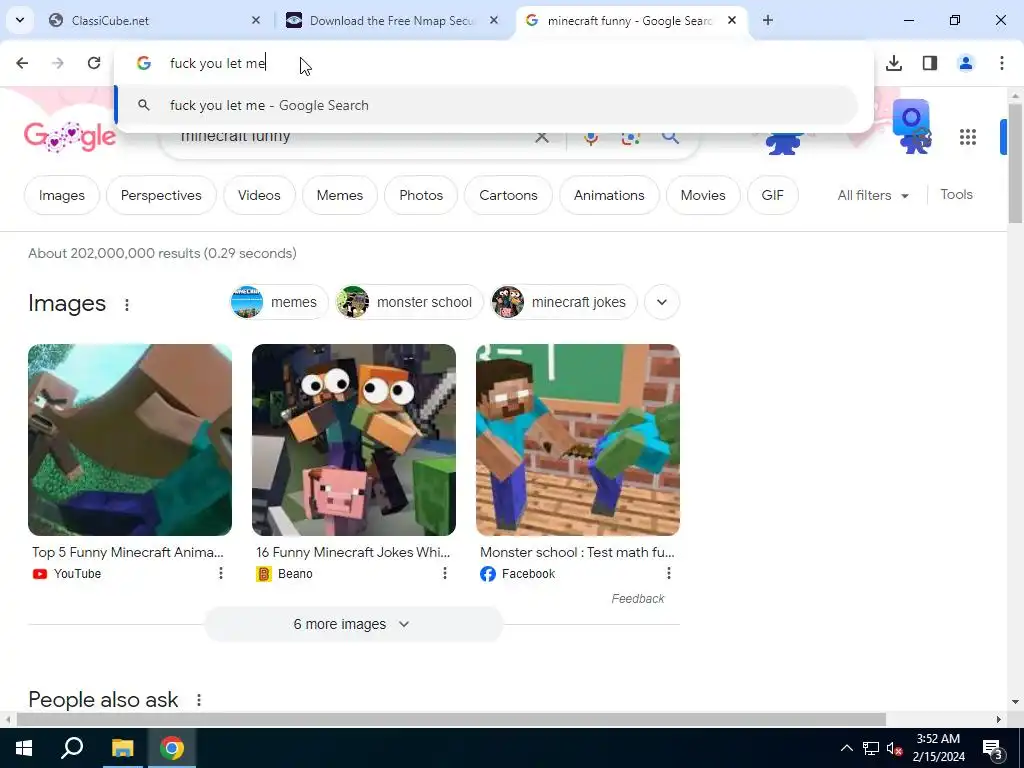The image size is (1024, 768).
Task: Open 16 Funny Minecraft Jokes thumbnail
Action: [354, 440]
